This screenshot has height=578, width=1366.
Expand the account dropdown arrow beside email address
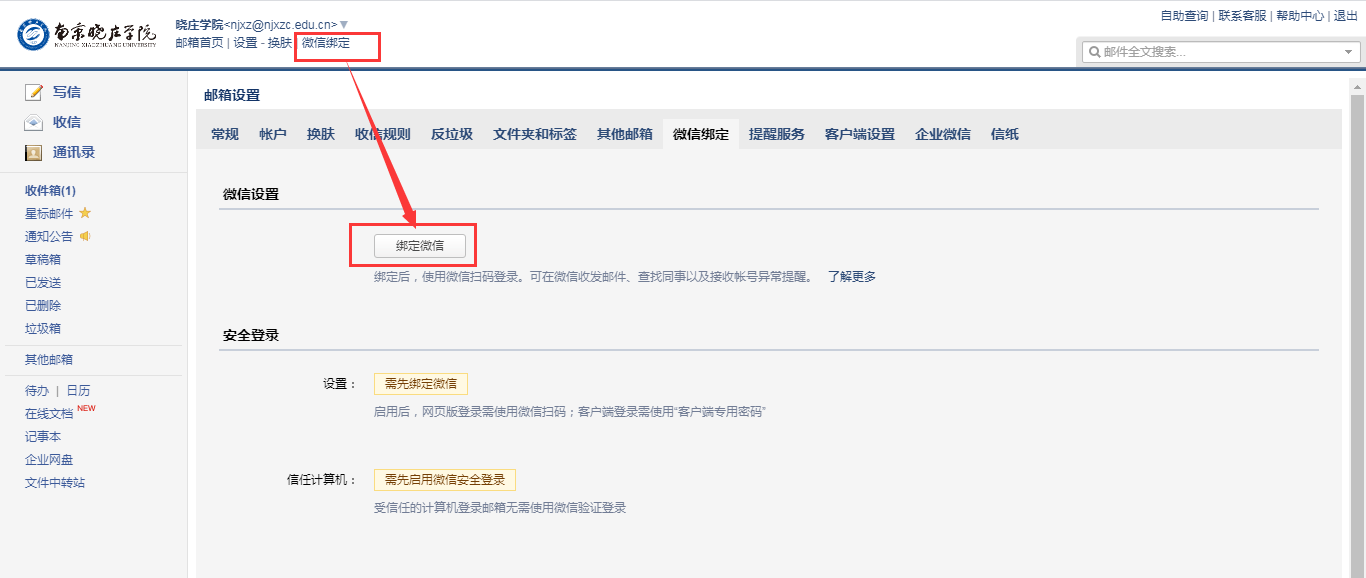tap(344, 24)
